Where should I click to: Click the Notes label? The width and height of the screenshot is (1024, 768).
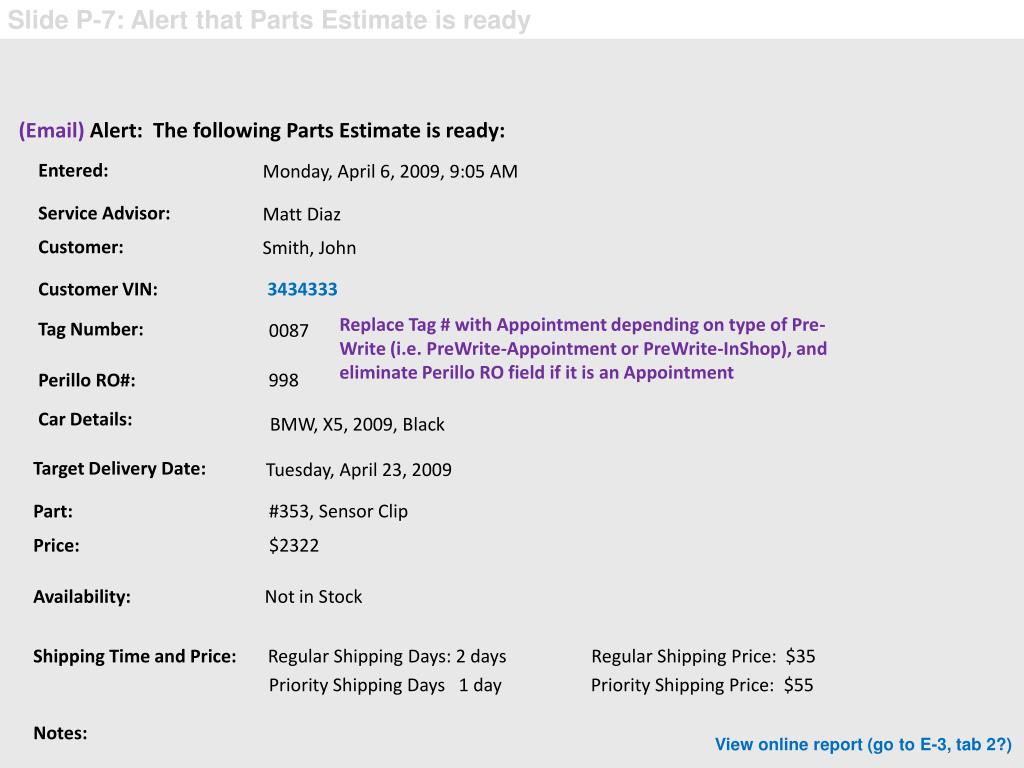tap(60, 733)
